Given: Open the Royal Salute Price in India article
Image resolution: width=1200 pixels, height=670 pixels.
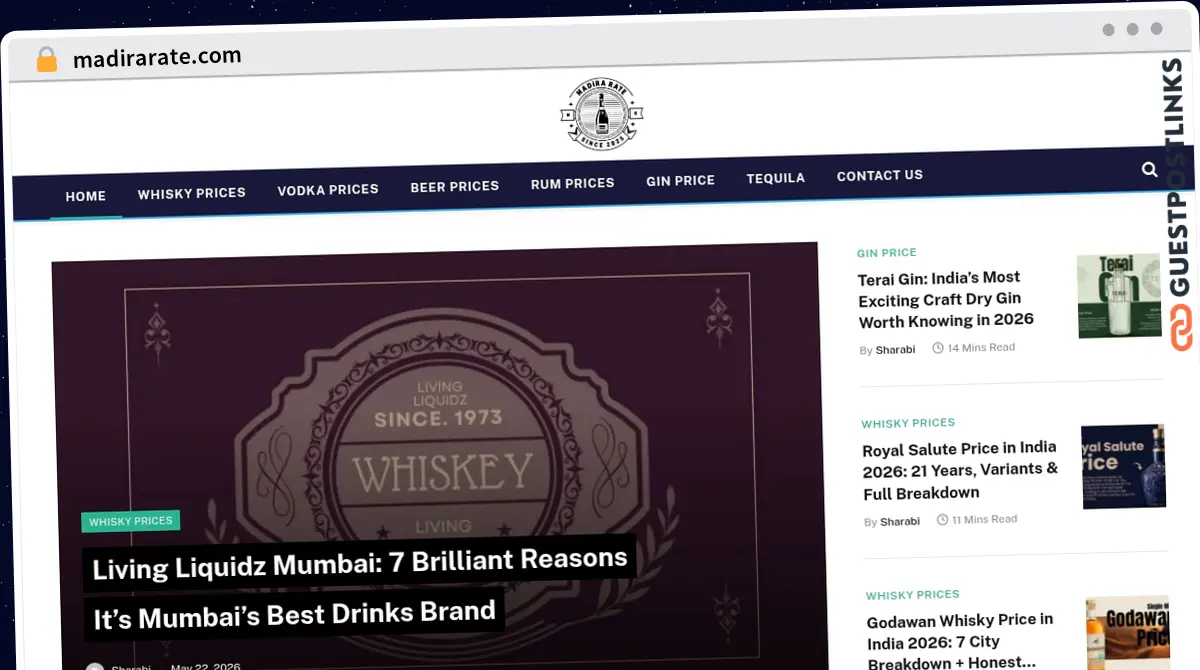Looking at the screenshot, I should [x=961, y=470].
